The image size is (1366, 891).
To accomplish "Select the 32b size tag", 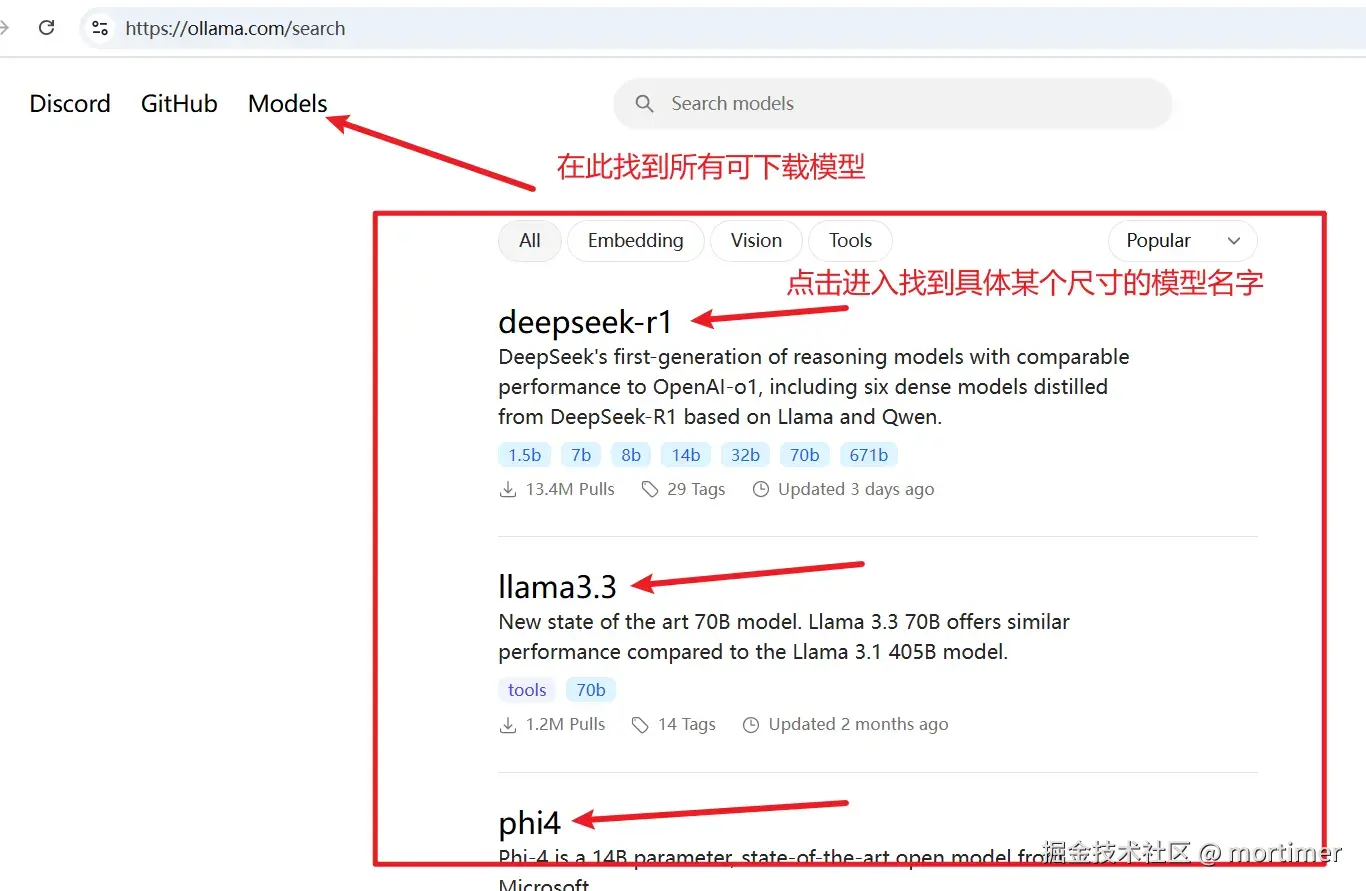I will pos(745,455).
